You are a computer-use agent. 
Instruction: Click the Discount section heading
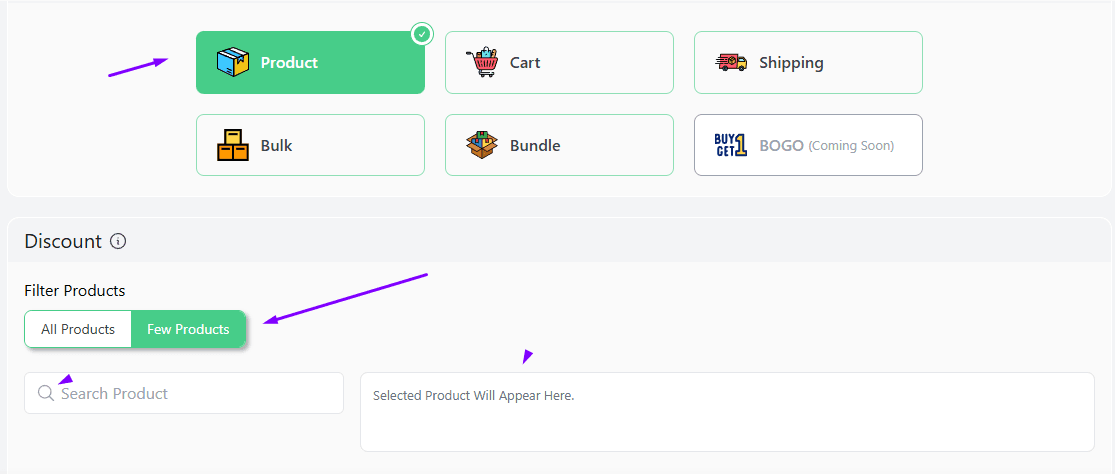(63, 242)
